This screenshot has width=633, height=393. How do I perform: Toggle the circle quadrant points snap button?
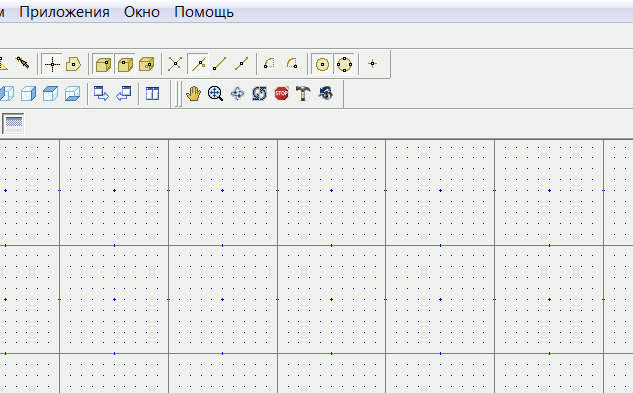coord(344,64)
